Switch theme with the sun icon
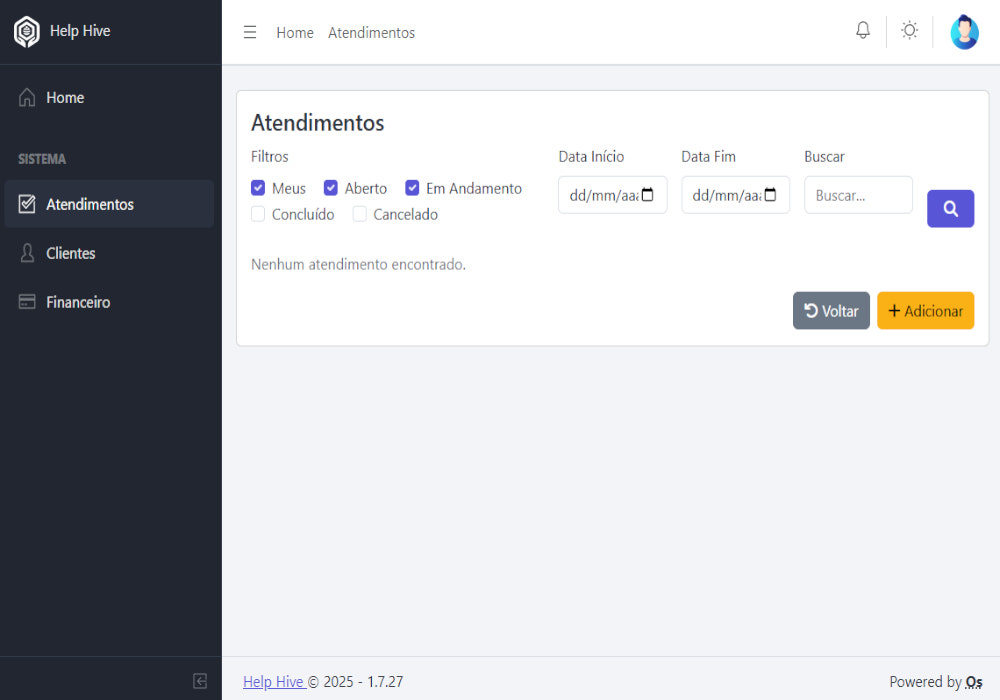The image size is (1000, 700). 909,31
